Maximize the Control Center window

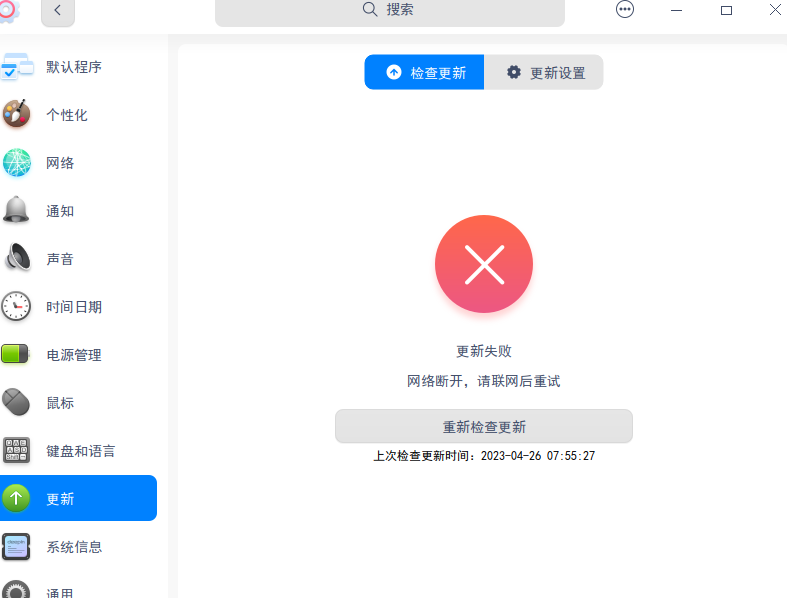click(x=726, y=10)
